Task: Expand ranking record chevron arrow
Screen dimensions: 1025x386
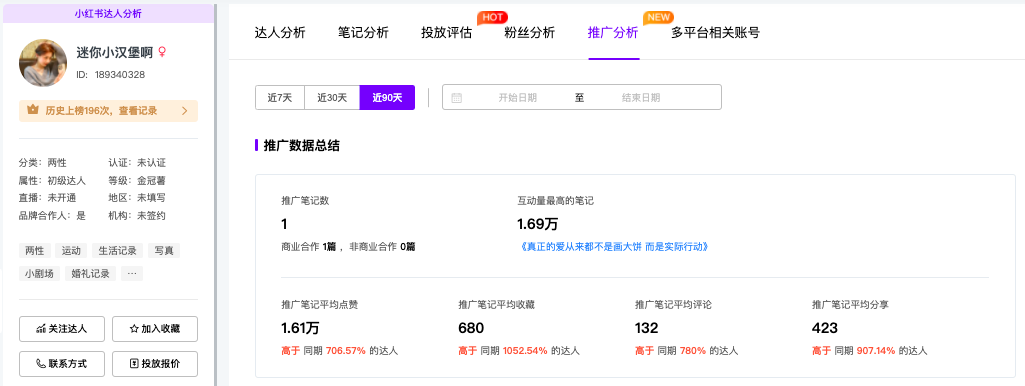Action: pos(184,111)
